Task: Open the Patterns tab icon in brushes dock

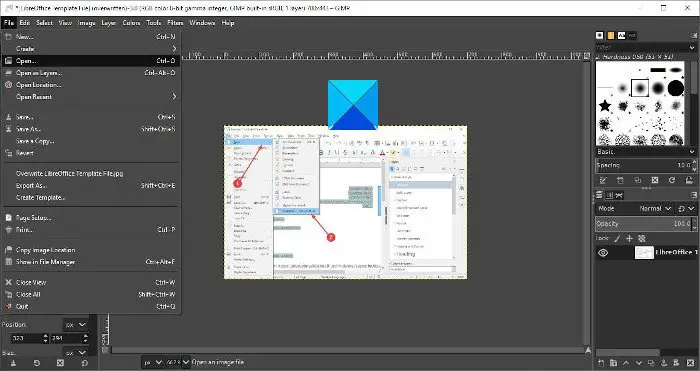Action: pos(611,36)
